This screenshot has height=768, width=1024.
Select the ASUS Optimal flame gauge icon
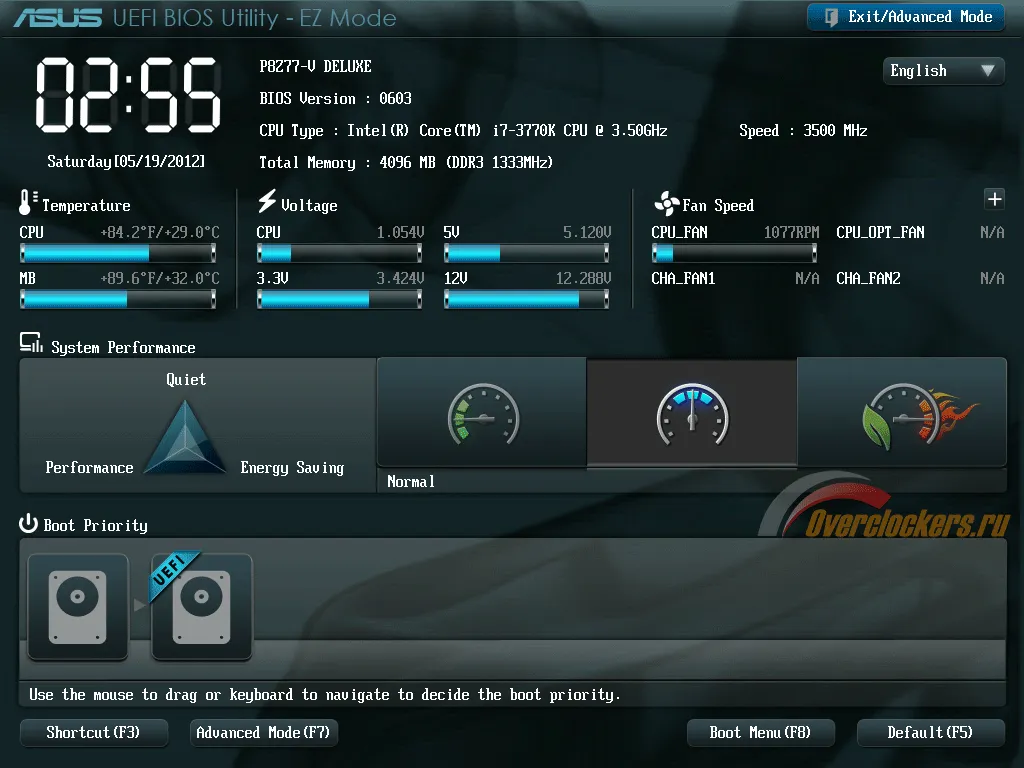click(920, 416)
